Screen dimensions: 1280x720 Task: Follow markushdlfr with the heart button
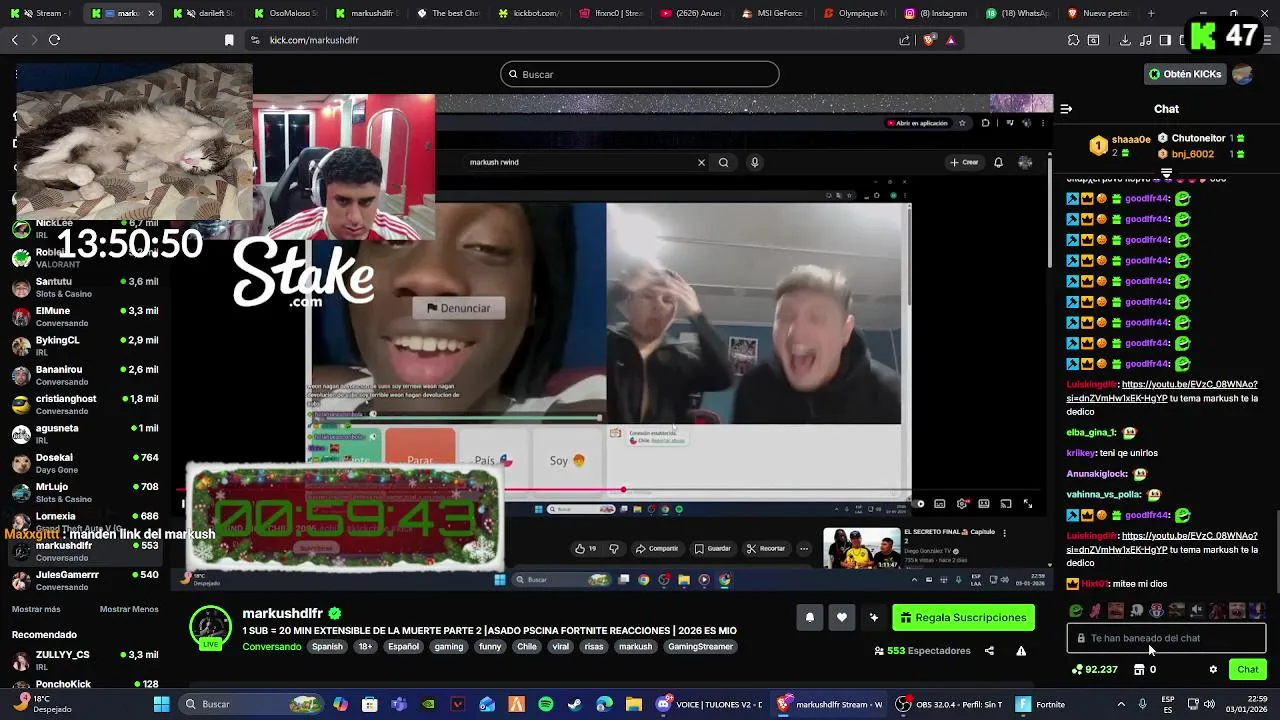point(842,618)
